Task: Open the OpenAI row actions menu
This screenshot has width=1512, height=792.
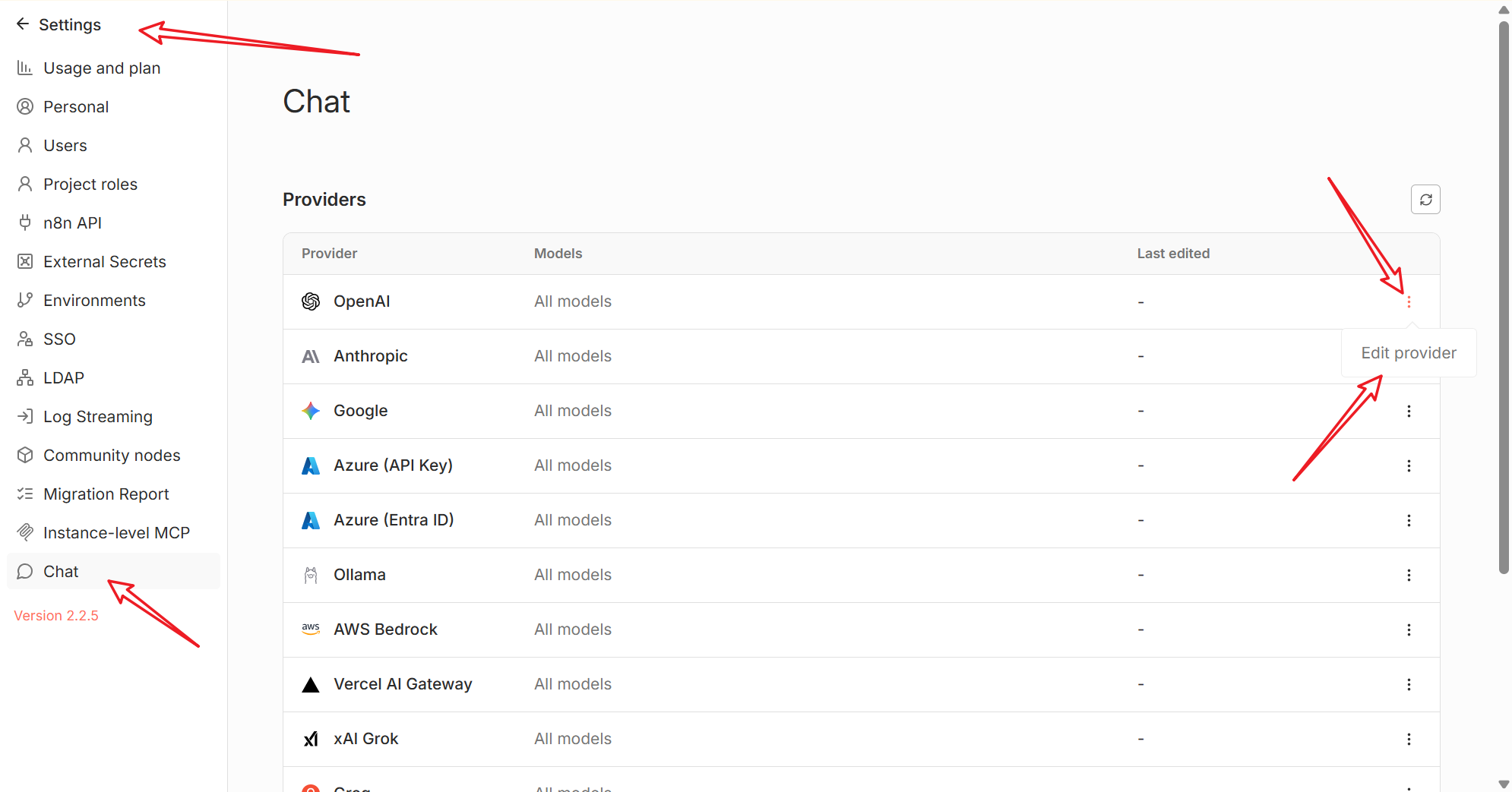Action: point(1409,302)
